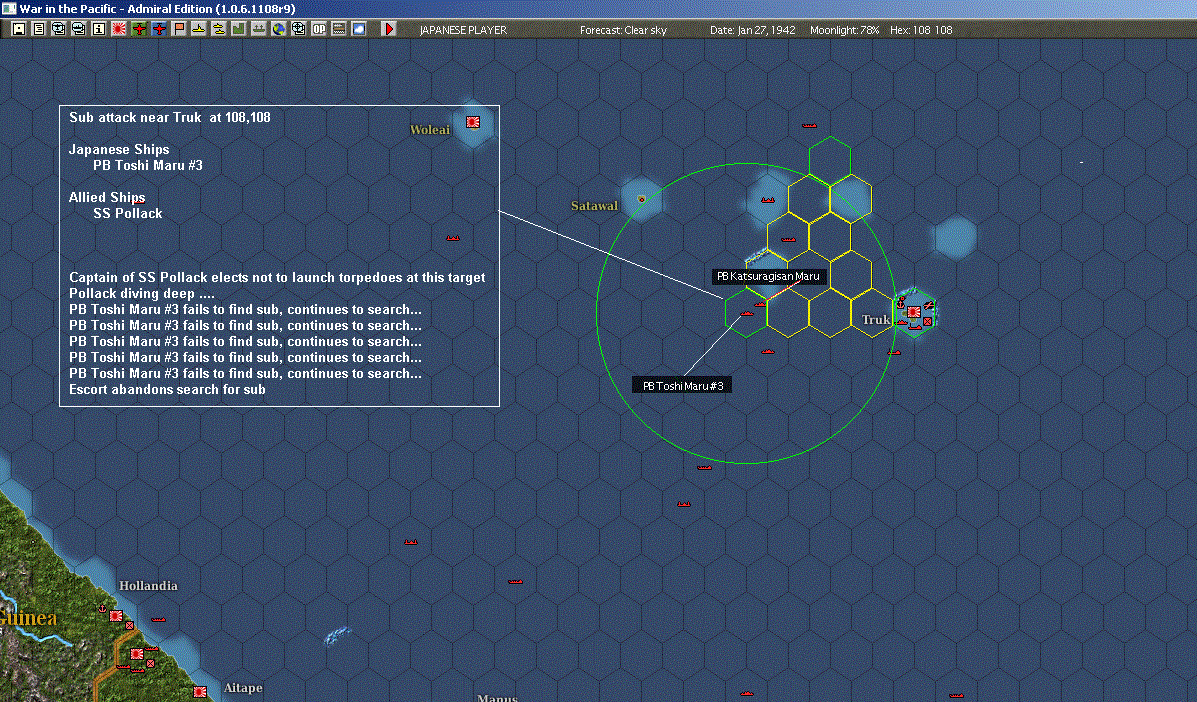Click the 'Hex: 108 108' status text
The height and width of the screenshot is (702, 1197).
[x=921, y=30]
